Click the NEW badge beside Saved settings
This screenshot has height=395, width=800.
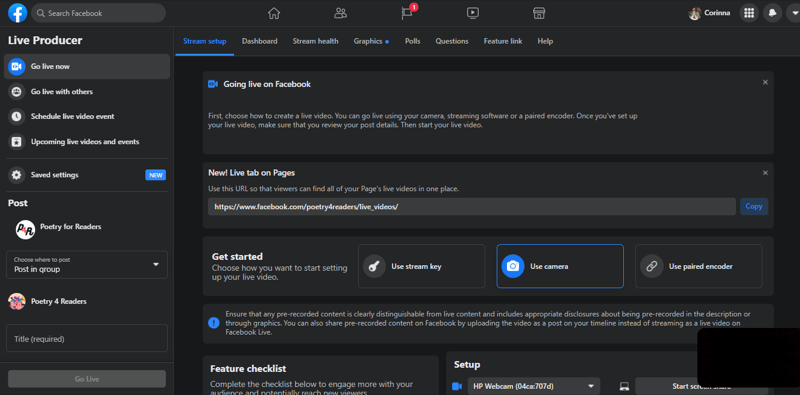pyautogui.click(x=156, y=175)
